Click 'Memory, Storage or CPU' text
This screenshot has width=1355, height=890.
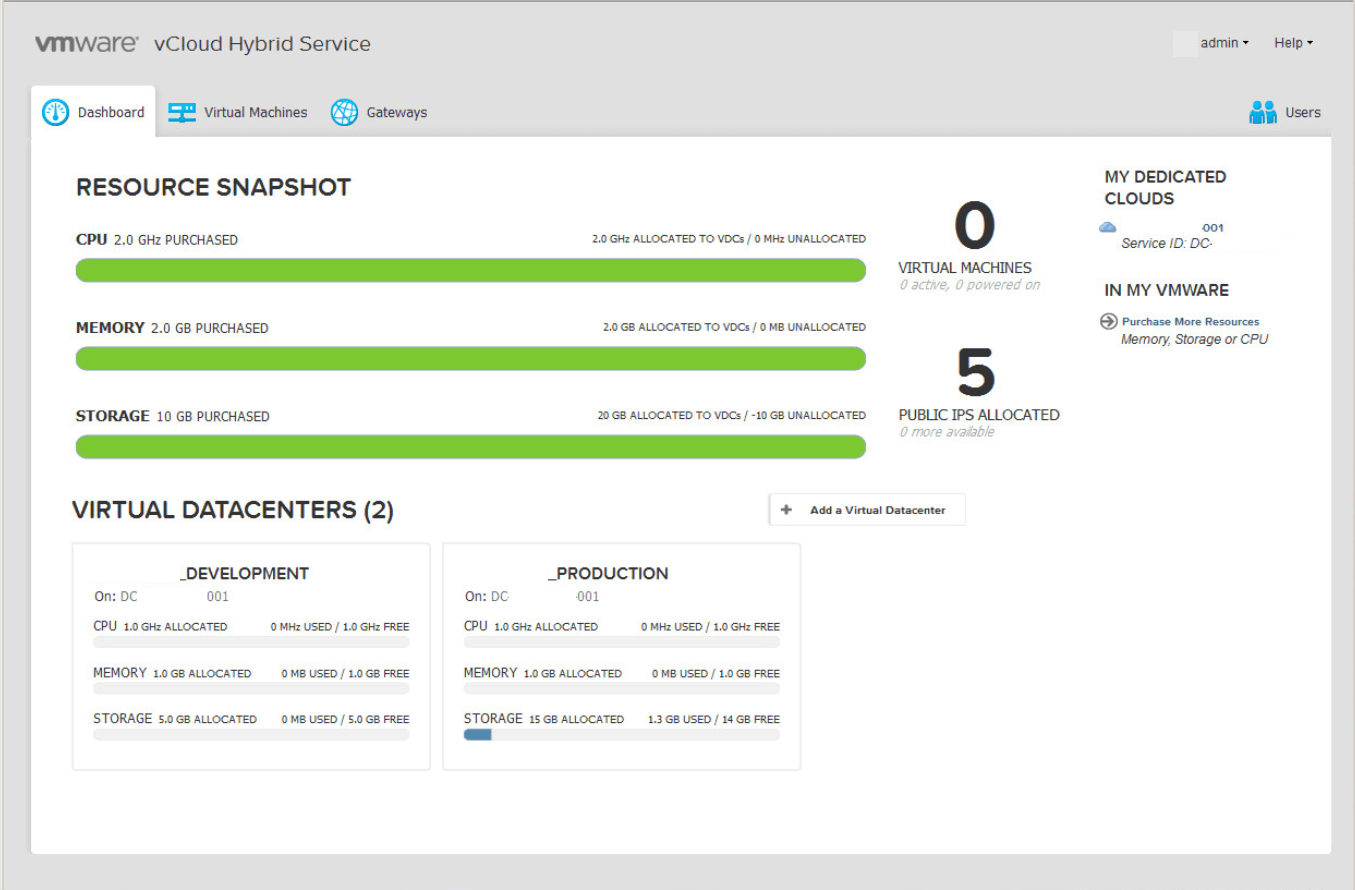(1194, 340)
